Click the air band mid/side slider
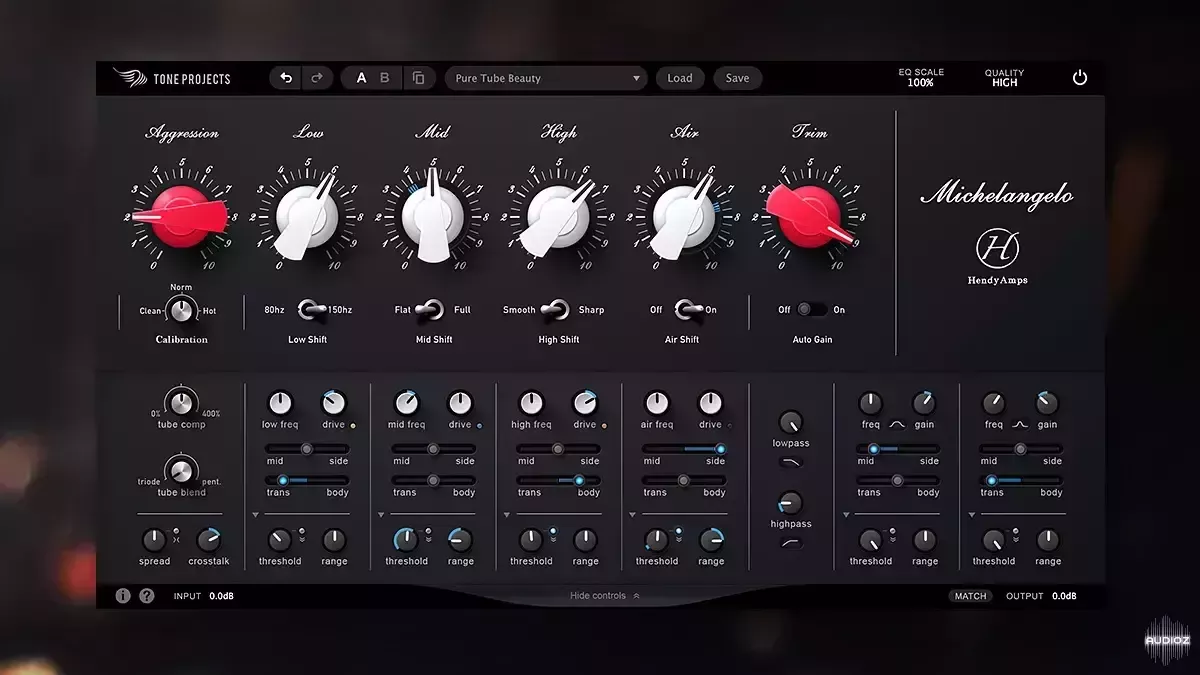Image resolution: width=1200 pixels, height=675 pixels. point(684,449)
